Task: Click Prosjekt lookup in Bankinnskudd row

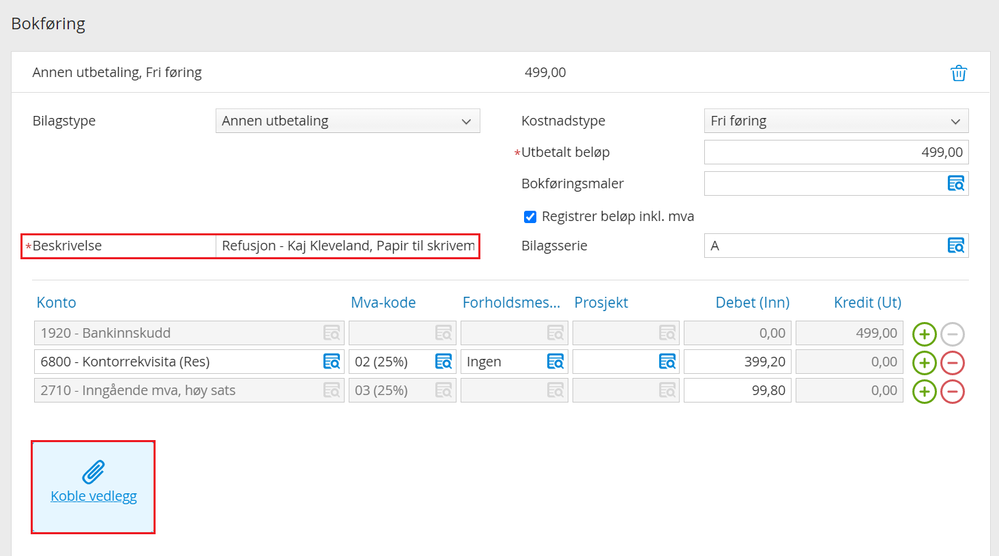Action: (x=667, y=333)
